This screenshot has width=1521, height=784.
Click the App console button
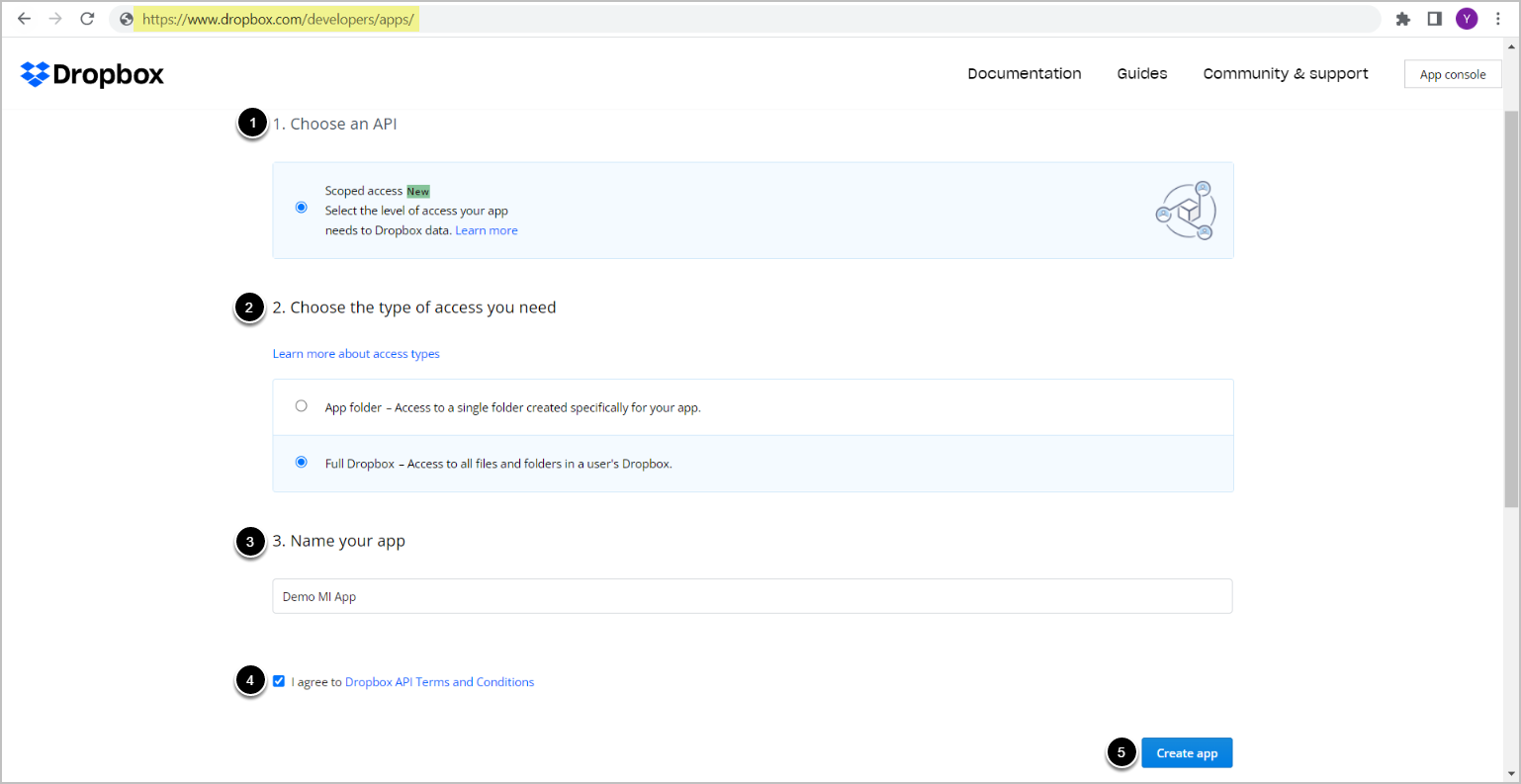[x=1452, y=74]
